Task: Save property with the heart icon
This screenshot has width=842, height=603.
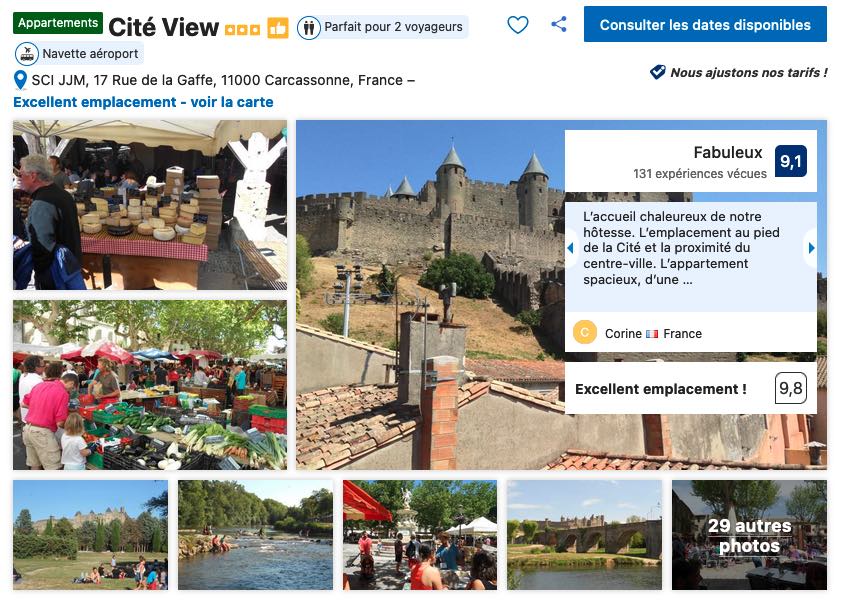Action: tap(518, 25)
